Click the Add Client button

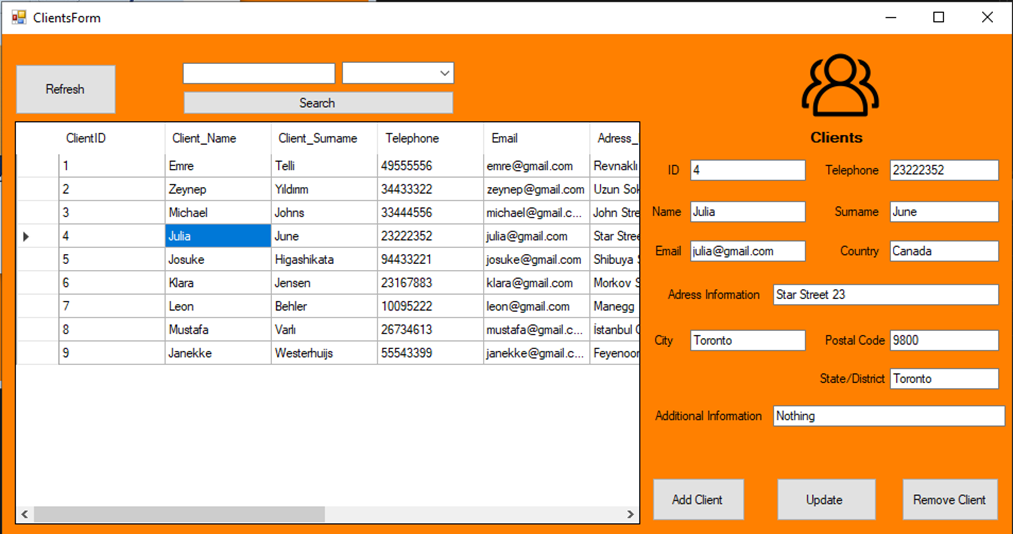(x=698, y=499)
